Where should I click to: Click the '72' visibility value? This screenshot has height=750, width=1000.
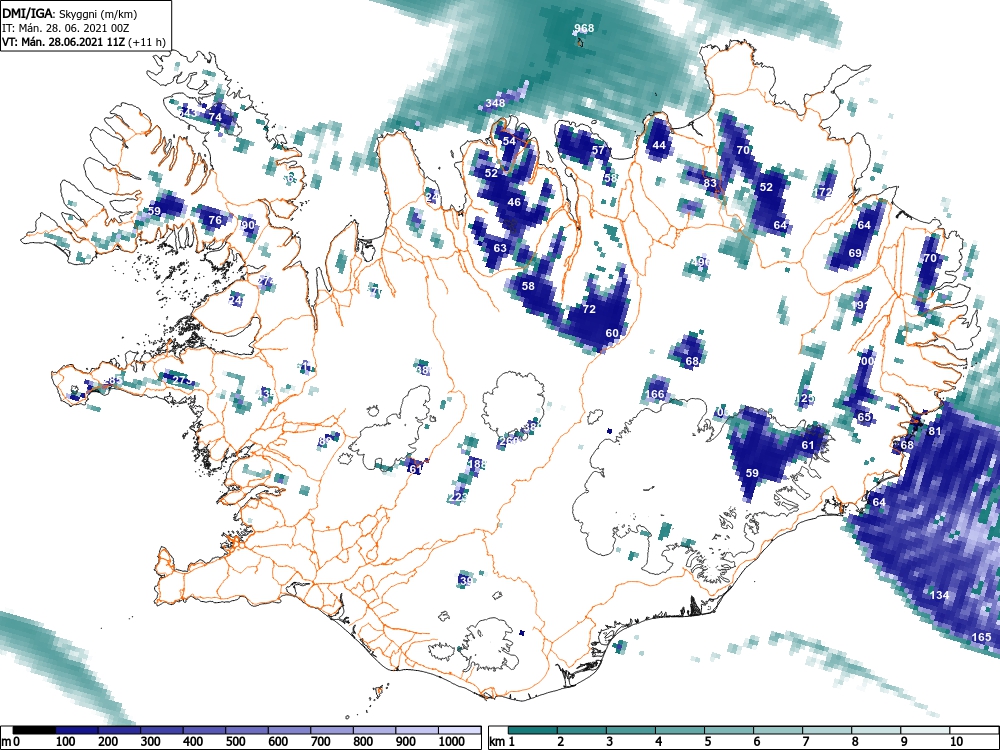point(589,309)
